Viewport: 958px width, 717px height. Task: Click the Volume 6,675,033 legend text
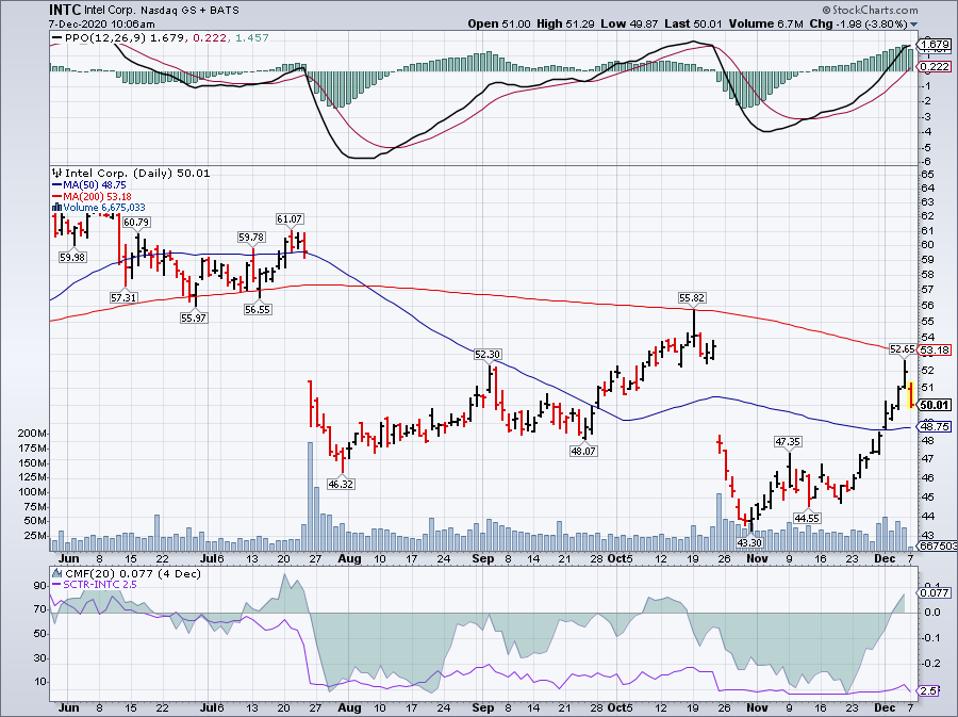pyautogui.click(x=104, y=208)
